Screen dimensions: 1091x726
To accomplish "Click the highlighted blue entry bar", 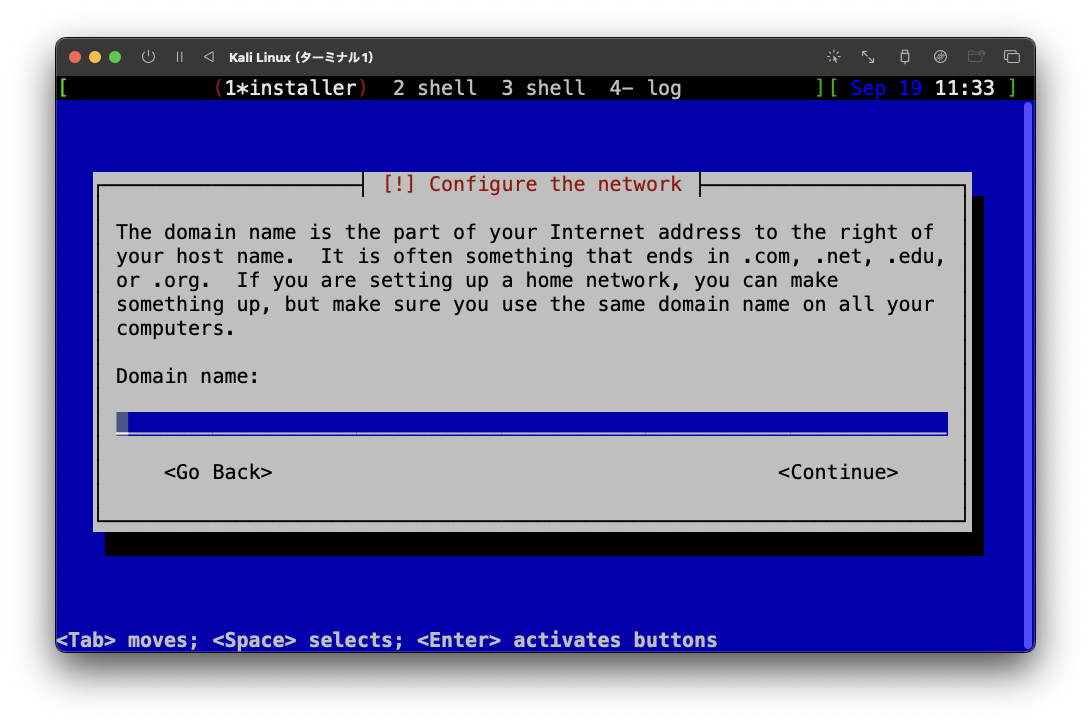I will coord(533,422).
